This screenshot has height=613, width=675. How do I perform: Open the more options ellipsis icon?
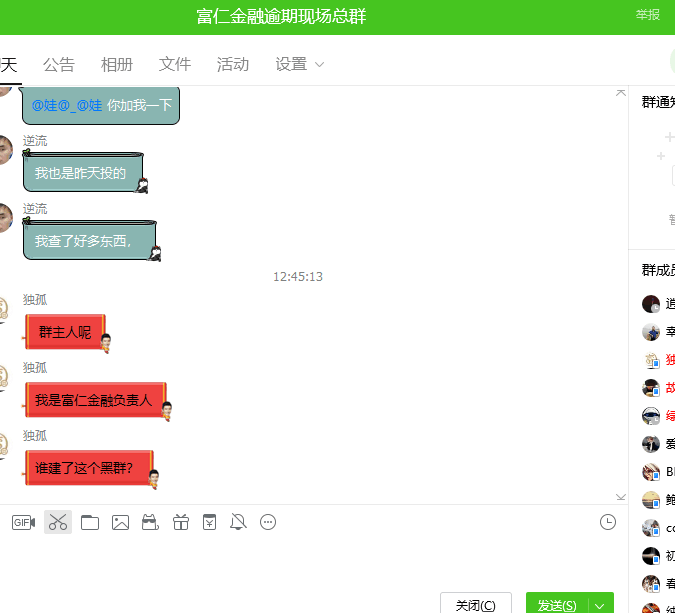coord(268,522)
